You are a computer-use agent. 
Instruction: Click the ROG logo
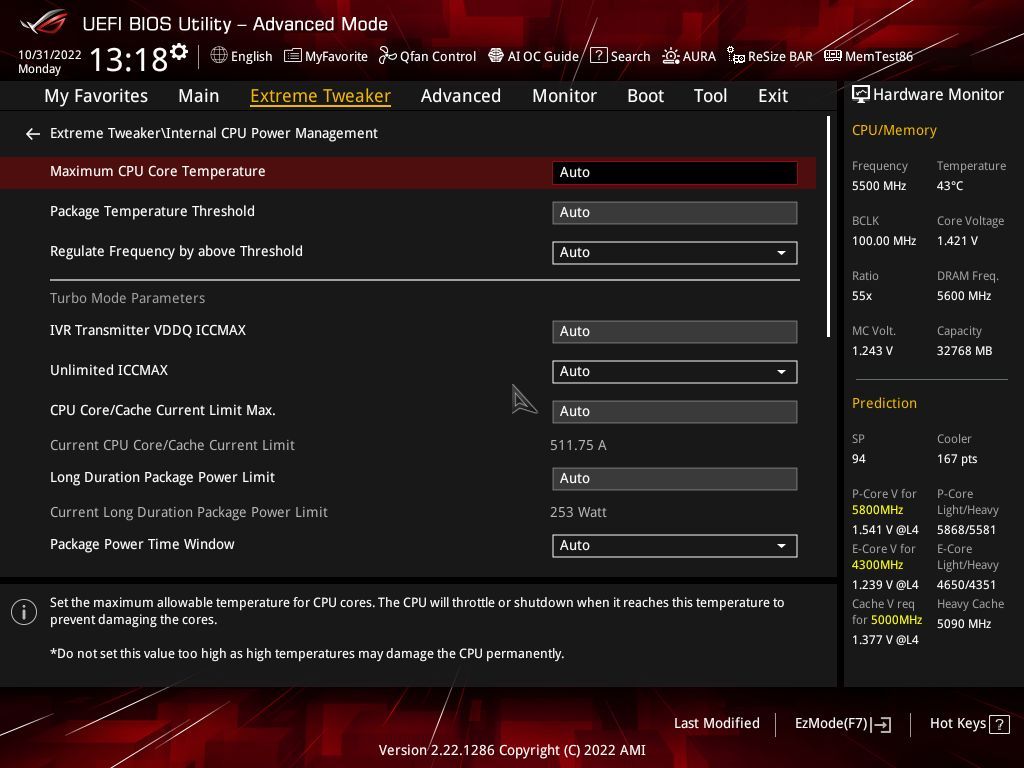point(43,22)
